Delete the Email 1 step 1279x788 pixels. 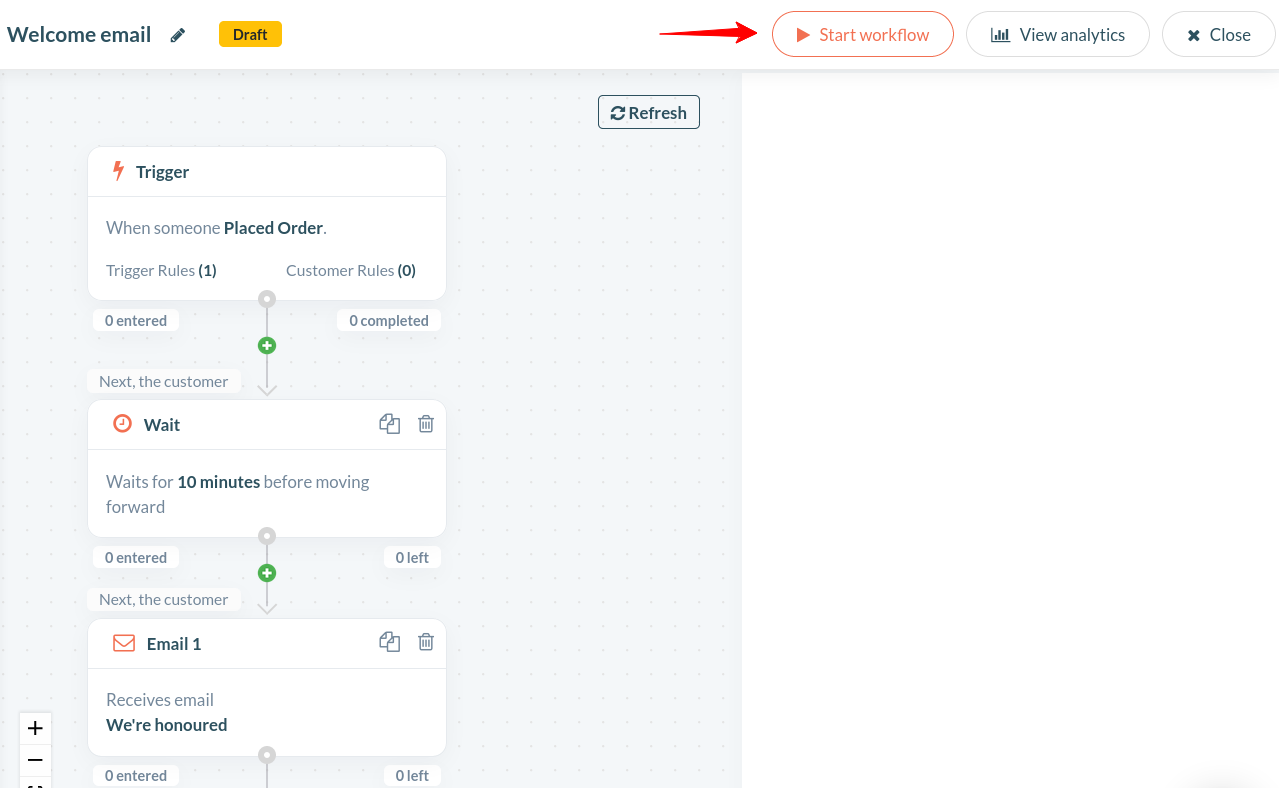[x=425, y=641]
